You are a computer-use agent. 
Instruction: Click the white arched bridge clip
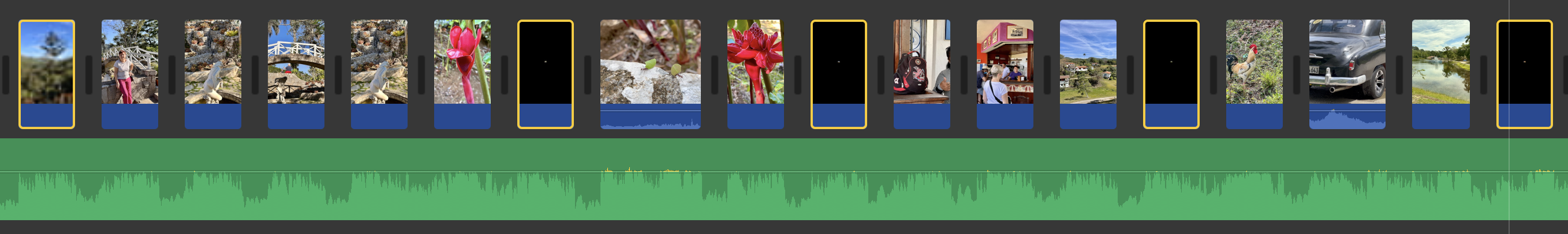pyautogui.click(x=296, y=74)
